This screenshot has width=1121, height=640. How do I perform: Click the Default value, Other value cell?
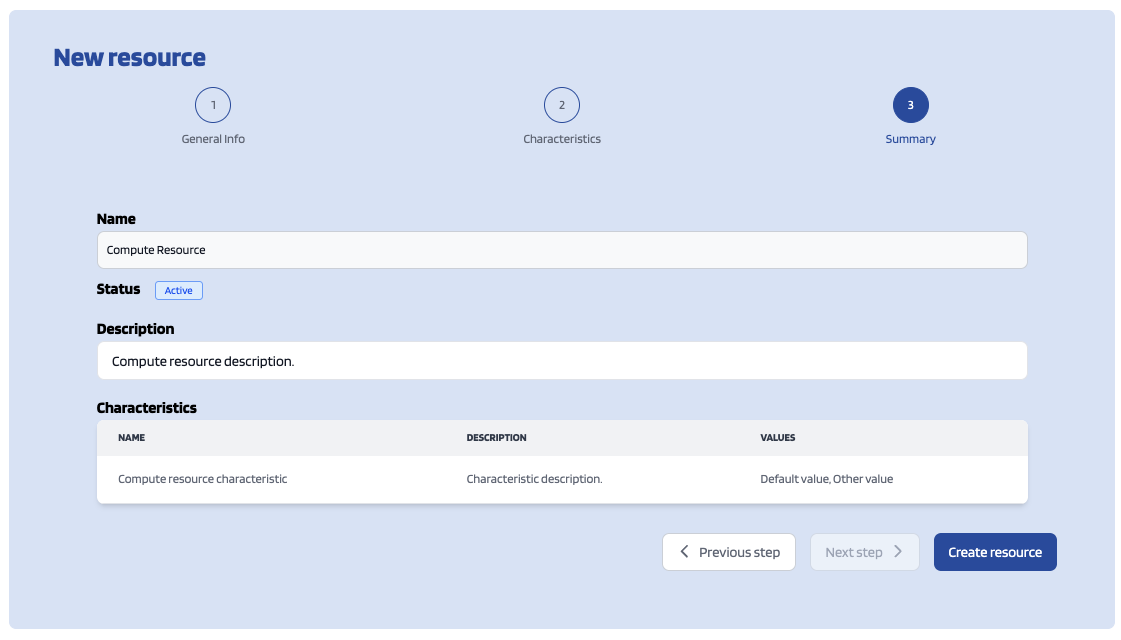click(826, 479)
